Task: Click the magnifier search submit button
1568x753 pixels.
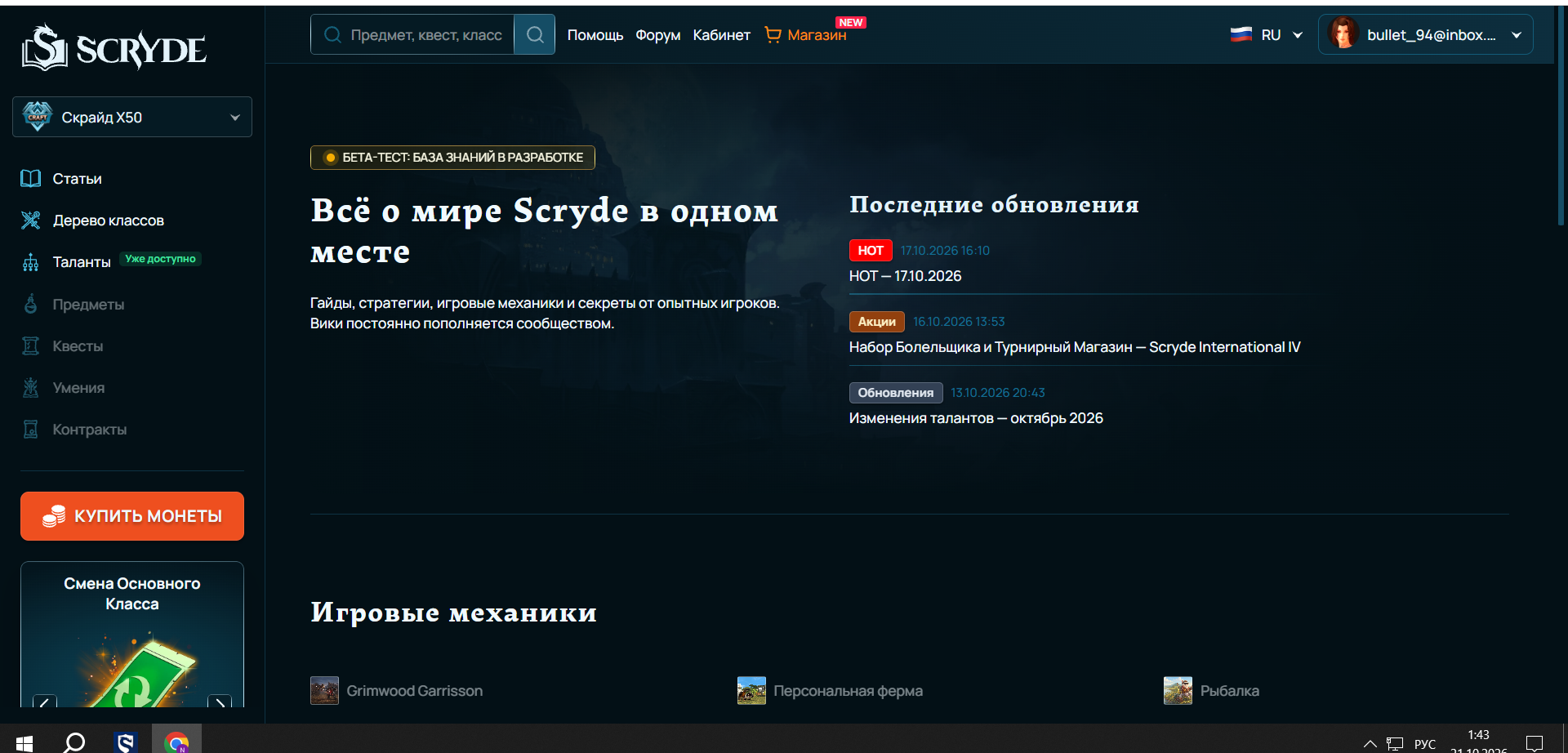Action: [x=535, y=34]
